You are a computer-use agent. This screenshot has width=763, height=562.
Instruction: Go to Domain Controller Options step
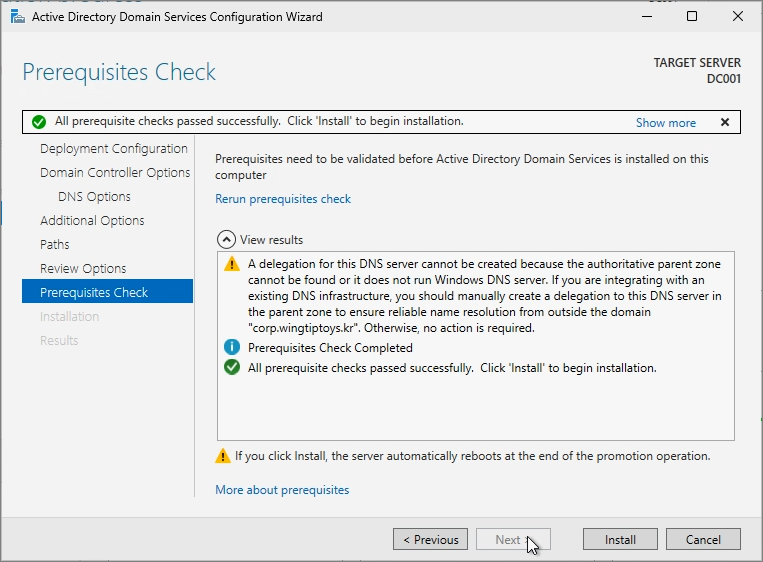pos(115,172)
